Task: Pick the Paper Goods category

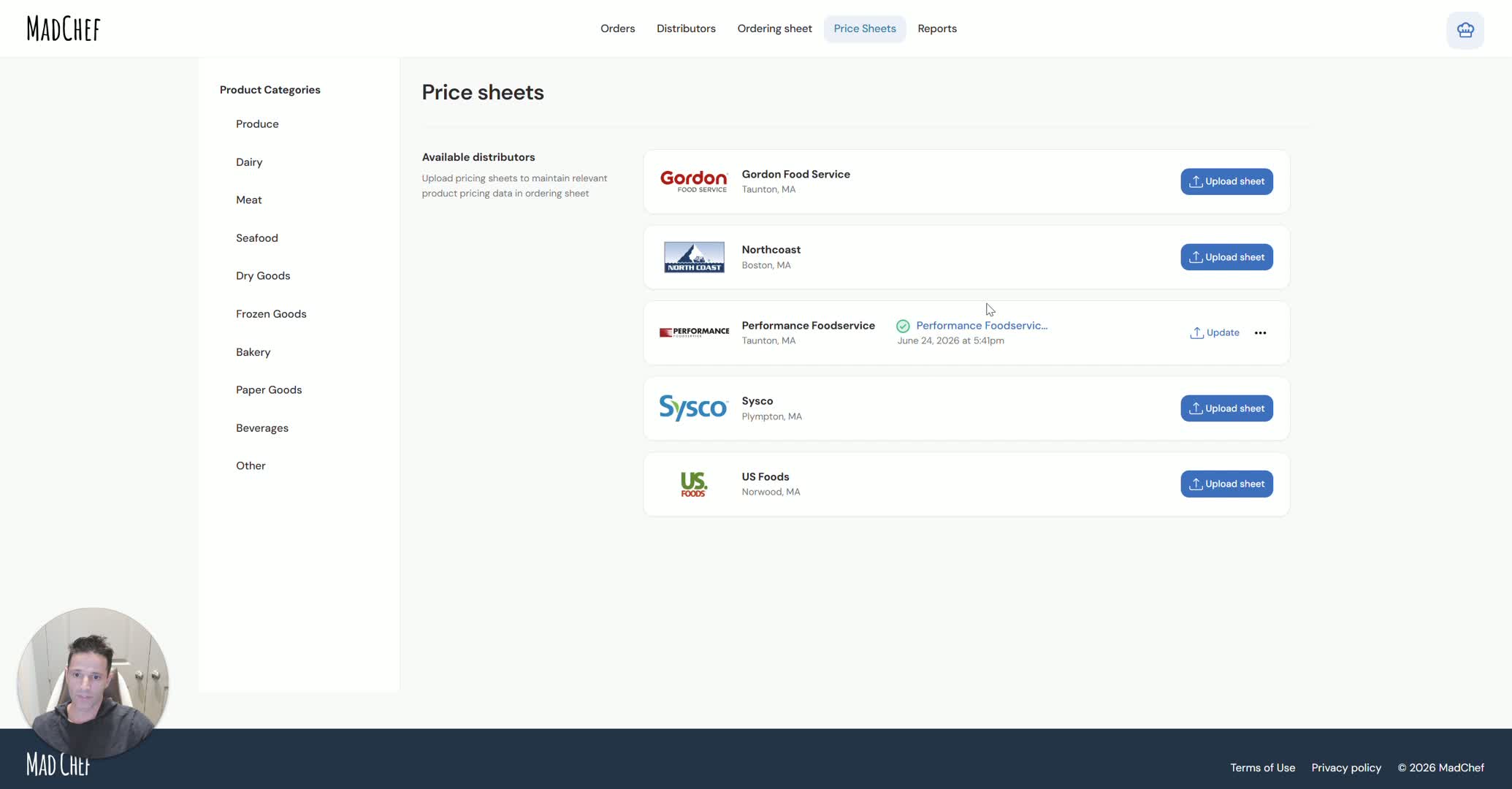Action: (x=269, y=390)
